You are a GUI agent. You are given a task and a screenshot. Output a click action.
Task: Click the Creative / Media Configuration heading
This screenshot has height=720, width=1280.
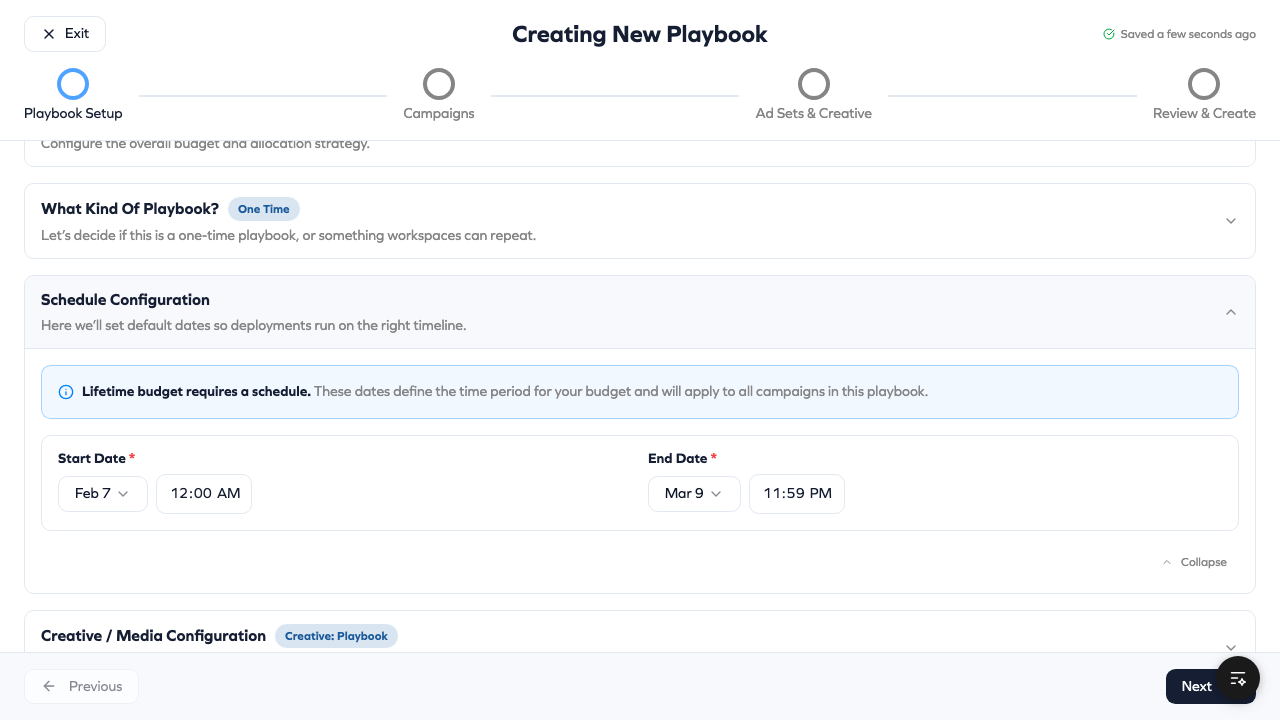(x=153, y=636)
